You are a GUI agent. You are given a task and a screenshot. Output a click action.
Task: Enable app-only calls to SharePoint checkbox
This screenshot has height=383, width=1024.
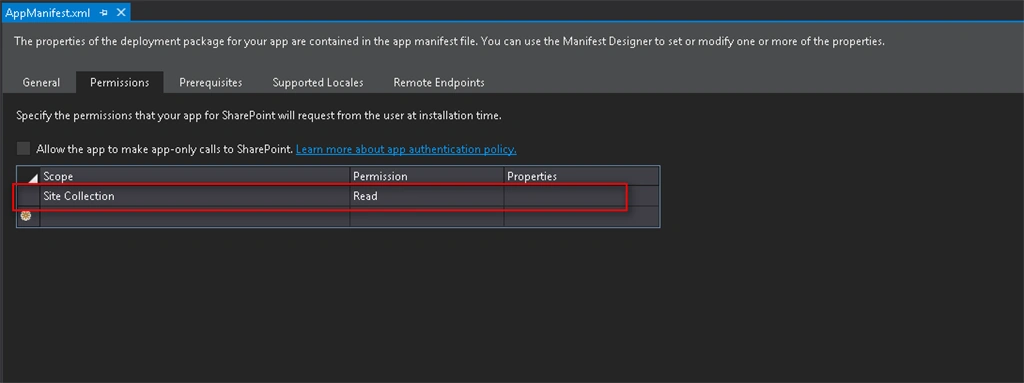click(x=24, y=149)
